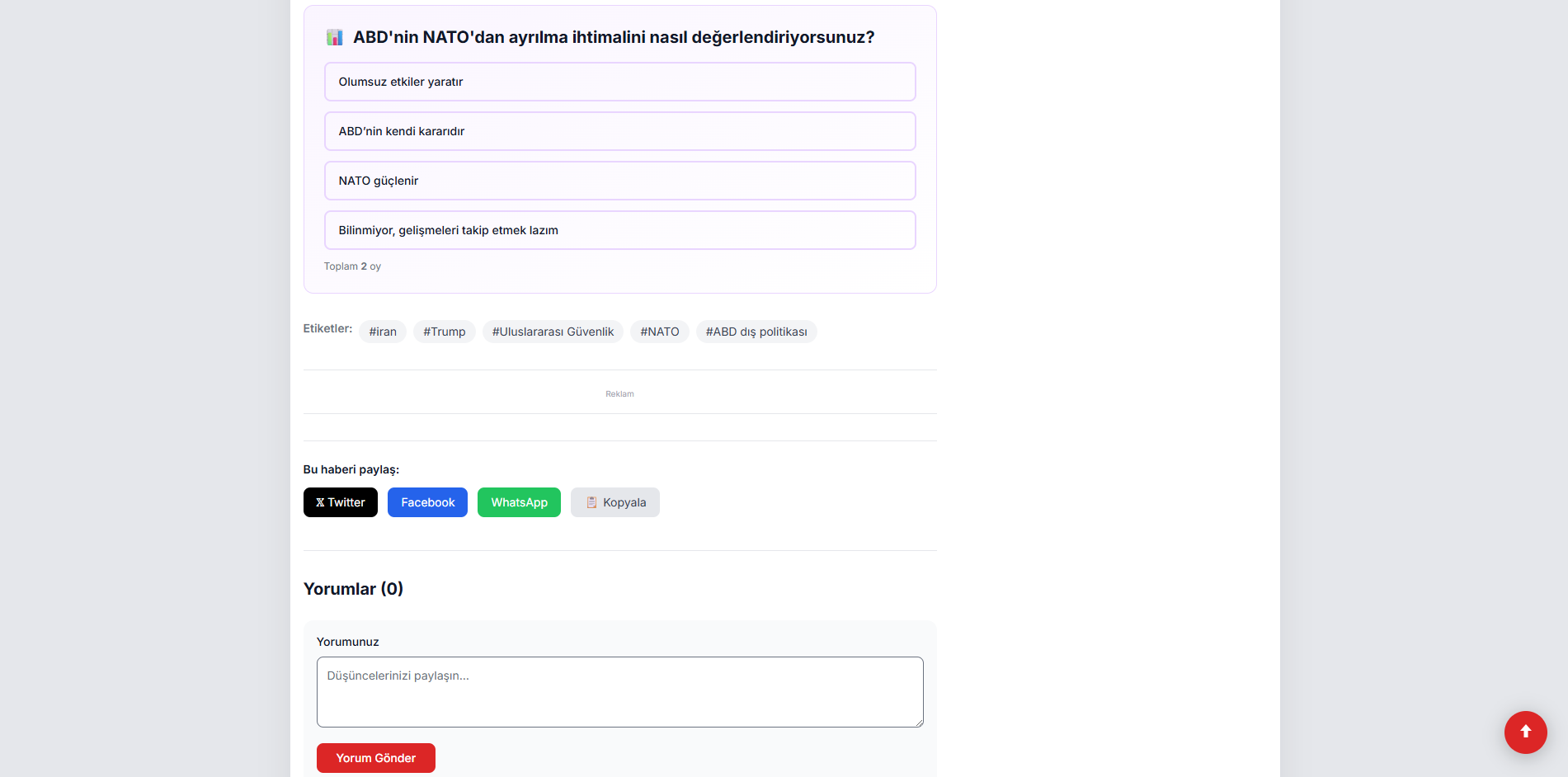
Task: Submit comment with Yorum Gönder button
Action: coord(376,758)
